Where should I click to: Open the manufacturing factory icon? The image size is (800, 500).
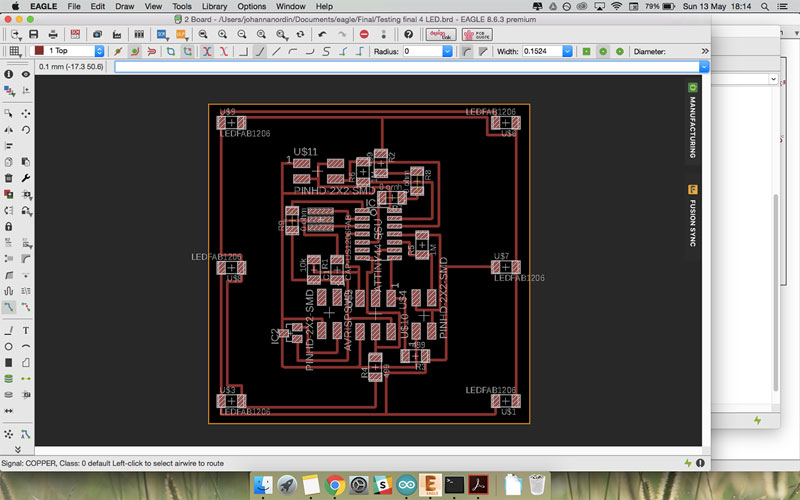click(117, 35)
